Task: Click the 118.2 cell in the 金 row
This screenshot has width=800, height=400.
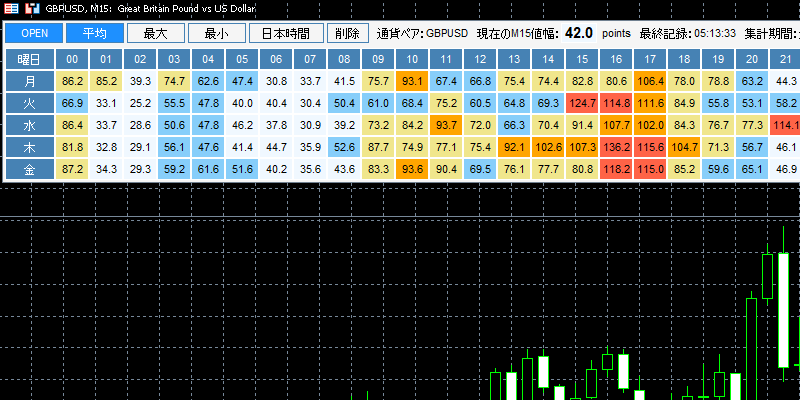Action: pyautogui.click(x=616, y=169)
